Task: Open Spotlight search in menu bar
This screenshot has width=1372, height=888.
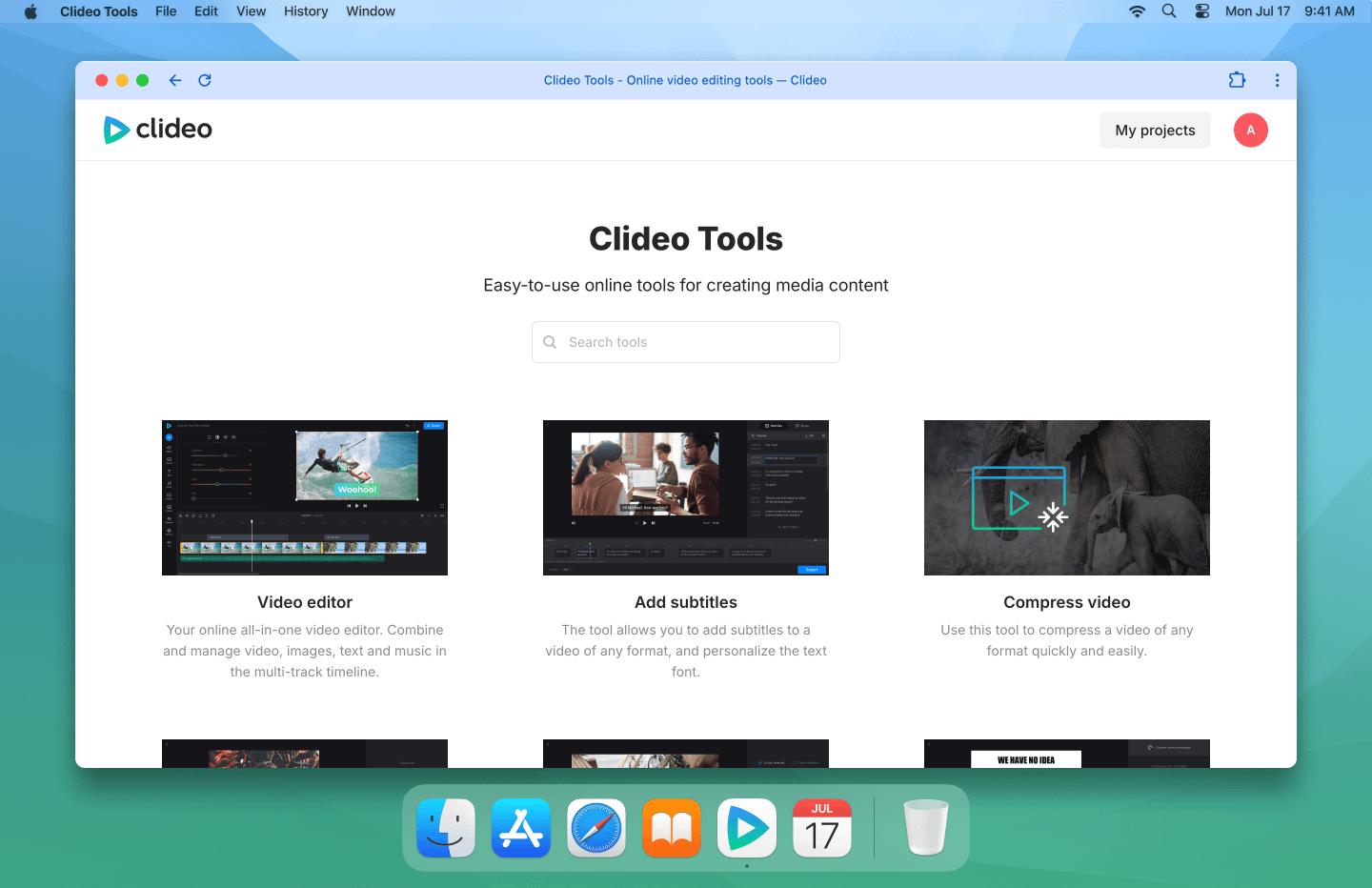Action: tap(1169, 11)
